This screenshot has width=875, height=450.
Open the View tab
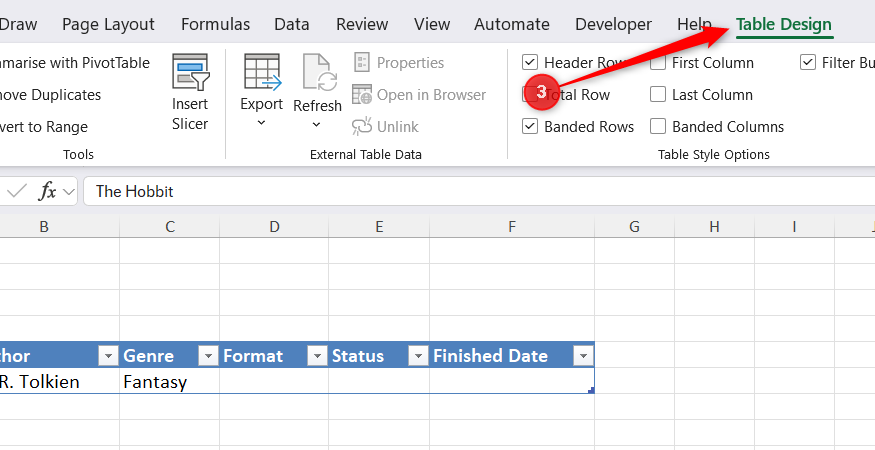click(x=432, y=24)
